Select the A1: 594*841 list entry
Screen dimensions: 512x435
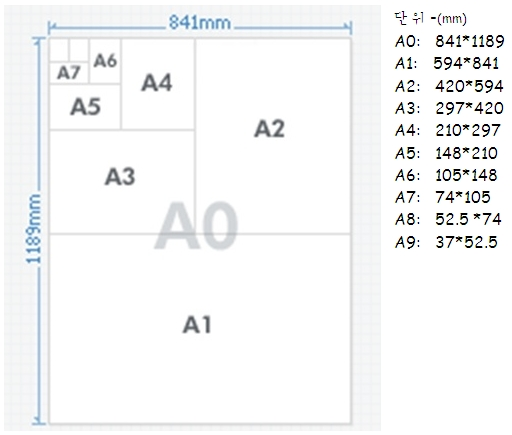coord(447,63)
